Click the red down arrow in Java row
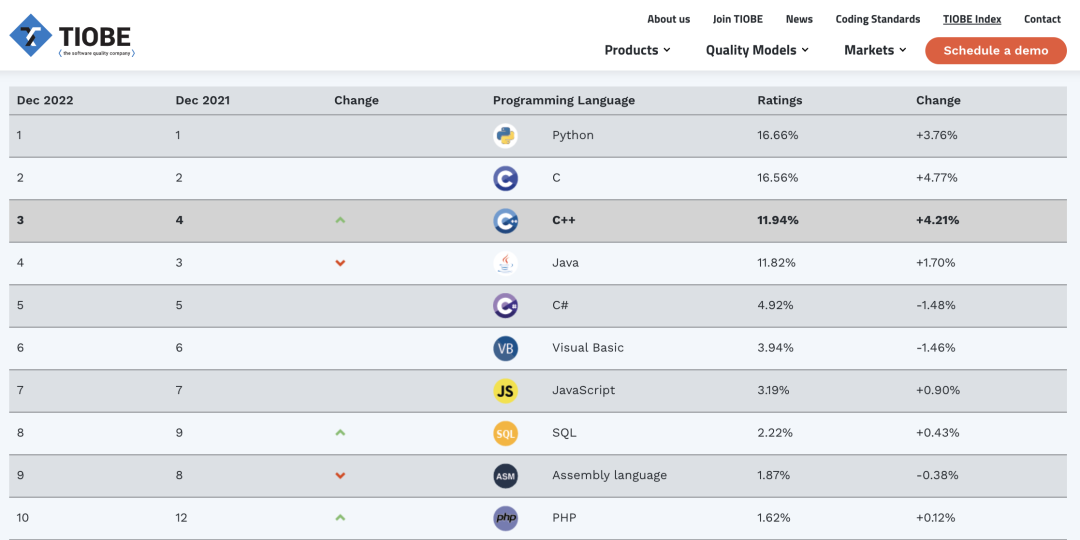This screenshot has height=540, width=1080. coord(340,263)
